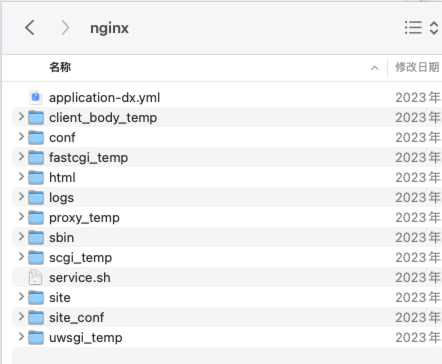
Task: Click the date cell for service.sh
Action: click(418, 277)
